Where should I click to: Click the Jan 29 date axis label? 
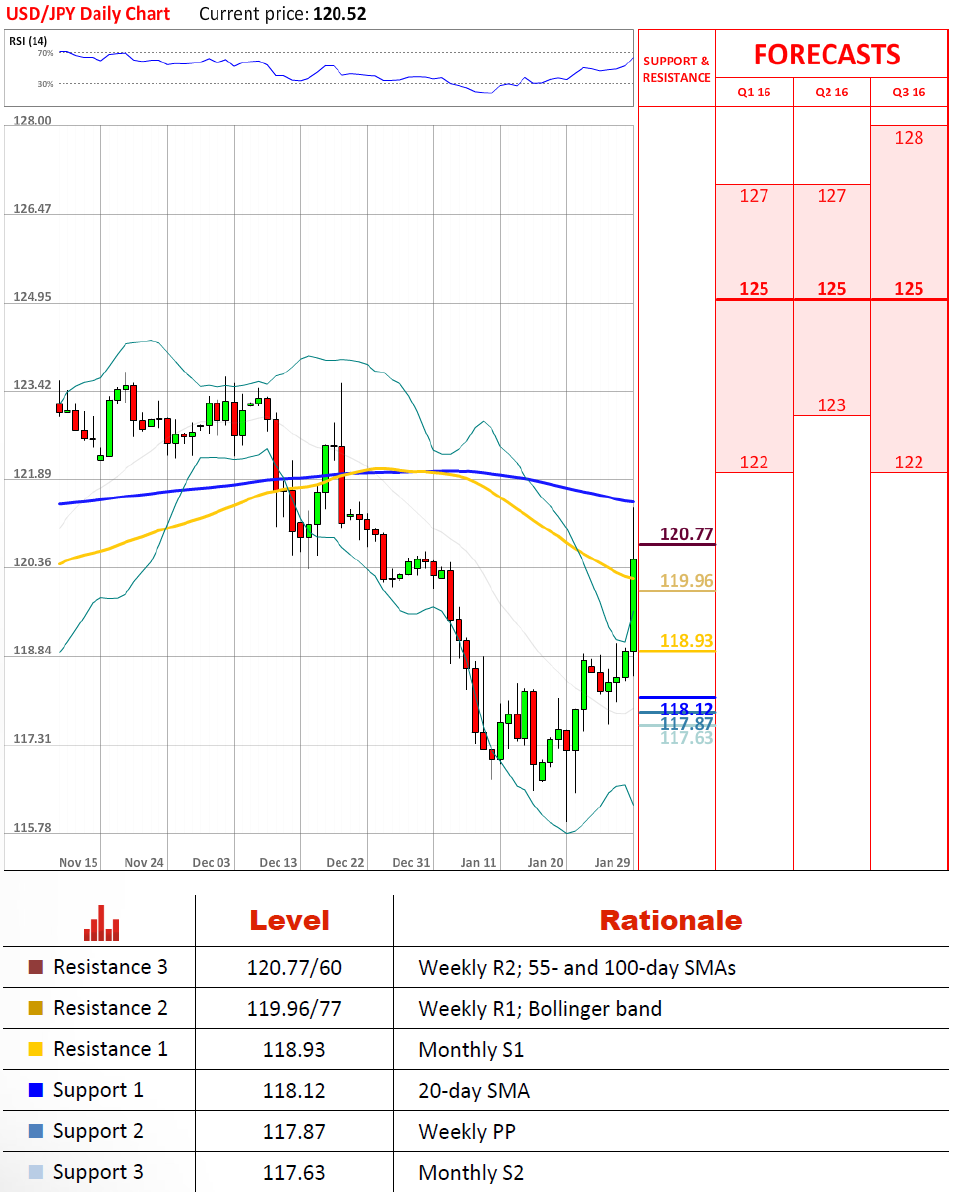coord(613,862)
